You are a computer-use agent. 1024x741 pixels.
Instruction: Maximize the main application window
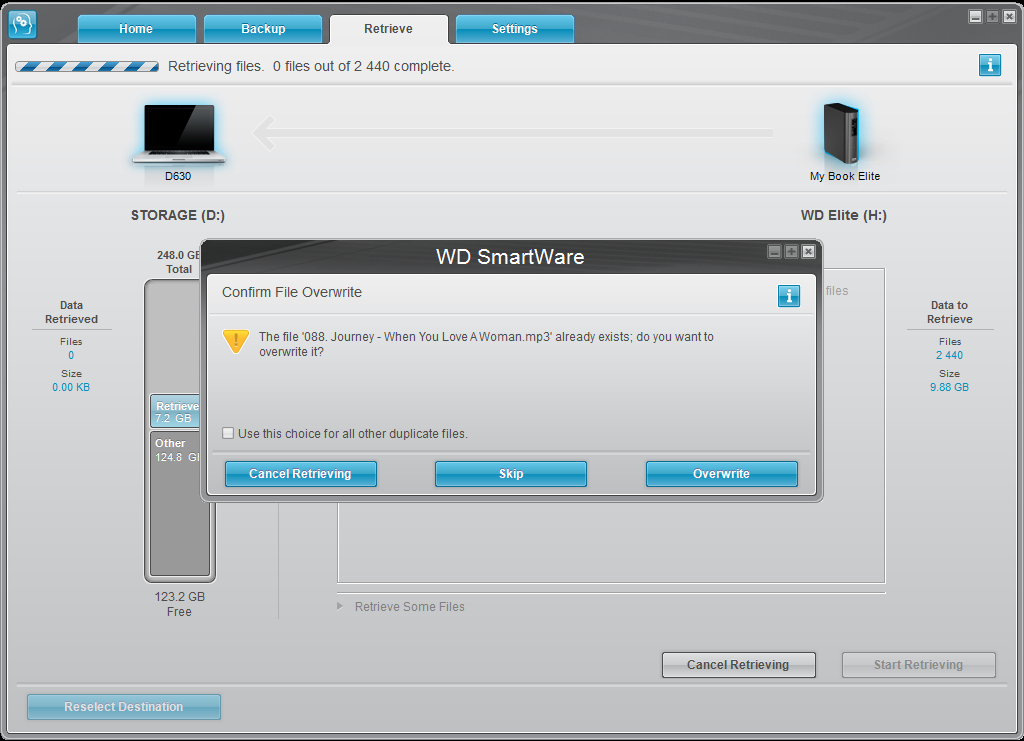(992, 16)
